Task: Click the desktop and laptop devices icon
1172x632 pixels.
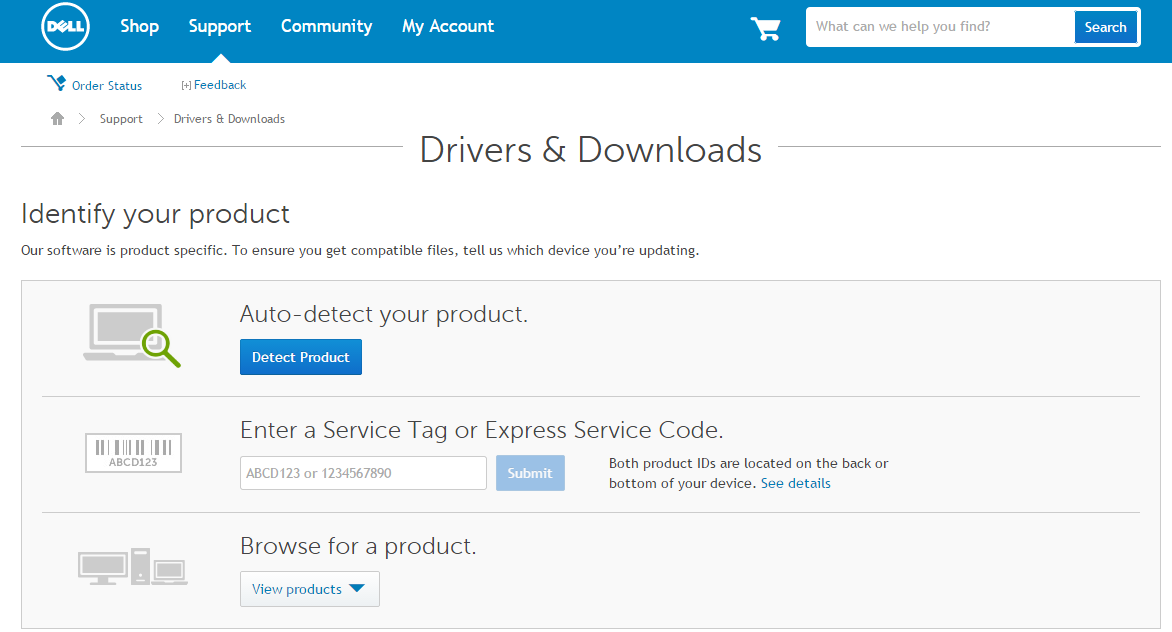Action: pos(132,566)
